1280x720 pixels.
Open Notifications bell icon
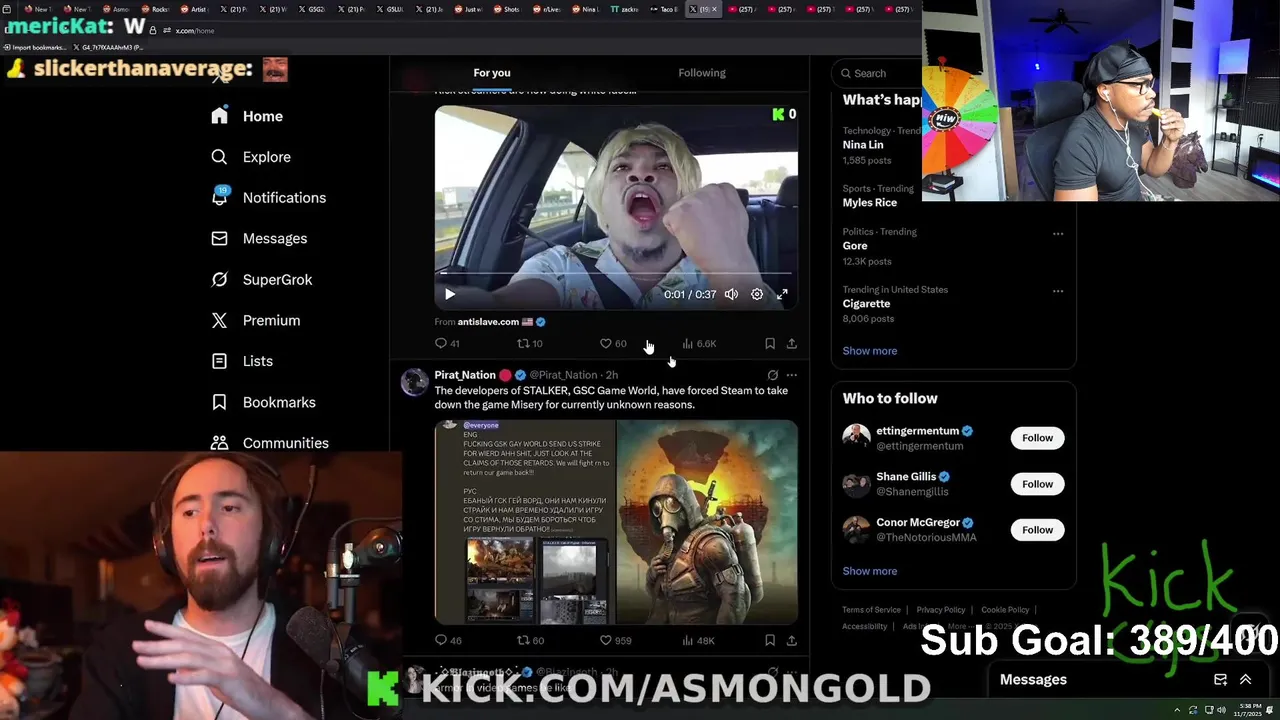(219, 197)
